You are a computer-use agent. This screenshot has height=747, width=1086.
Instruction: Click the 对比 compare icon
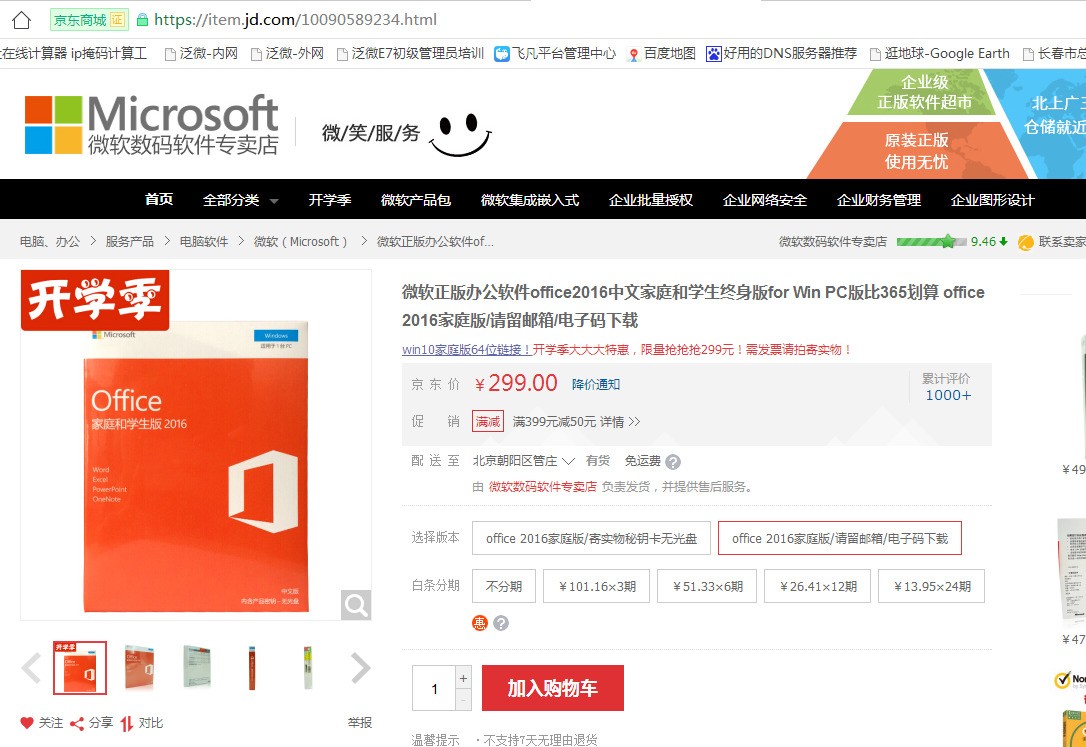(127, 723)
